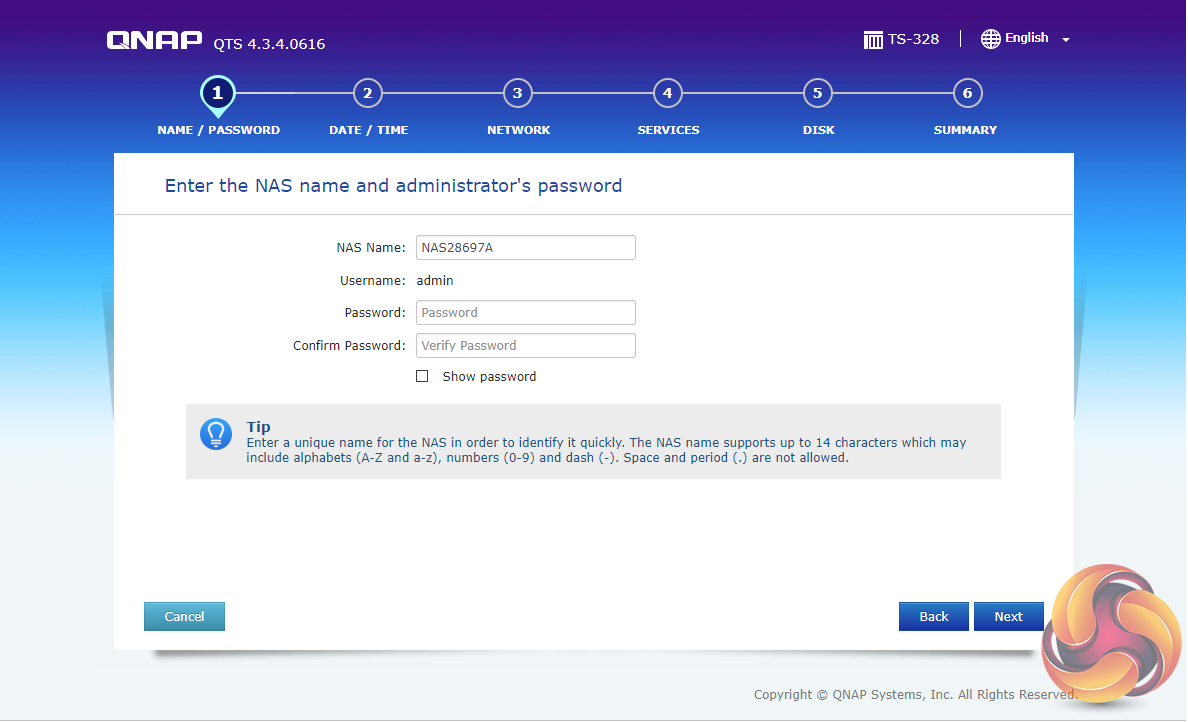This screenshot has width=1188, height=722.
Task: Select step 4 circle in wizard
Action: click(667, 93)
